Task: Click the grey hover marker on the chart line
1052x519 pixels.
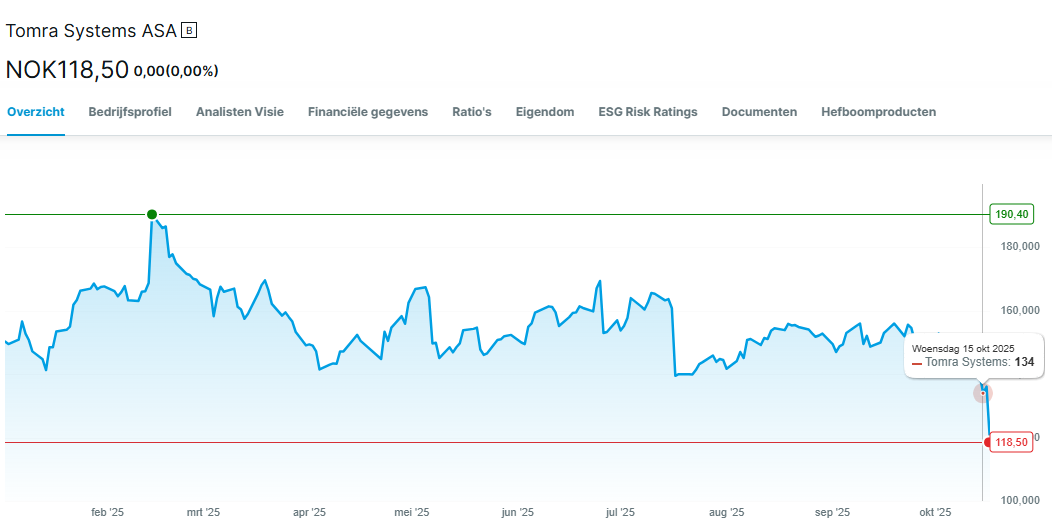Action: [983, 393]
